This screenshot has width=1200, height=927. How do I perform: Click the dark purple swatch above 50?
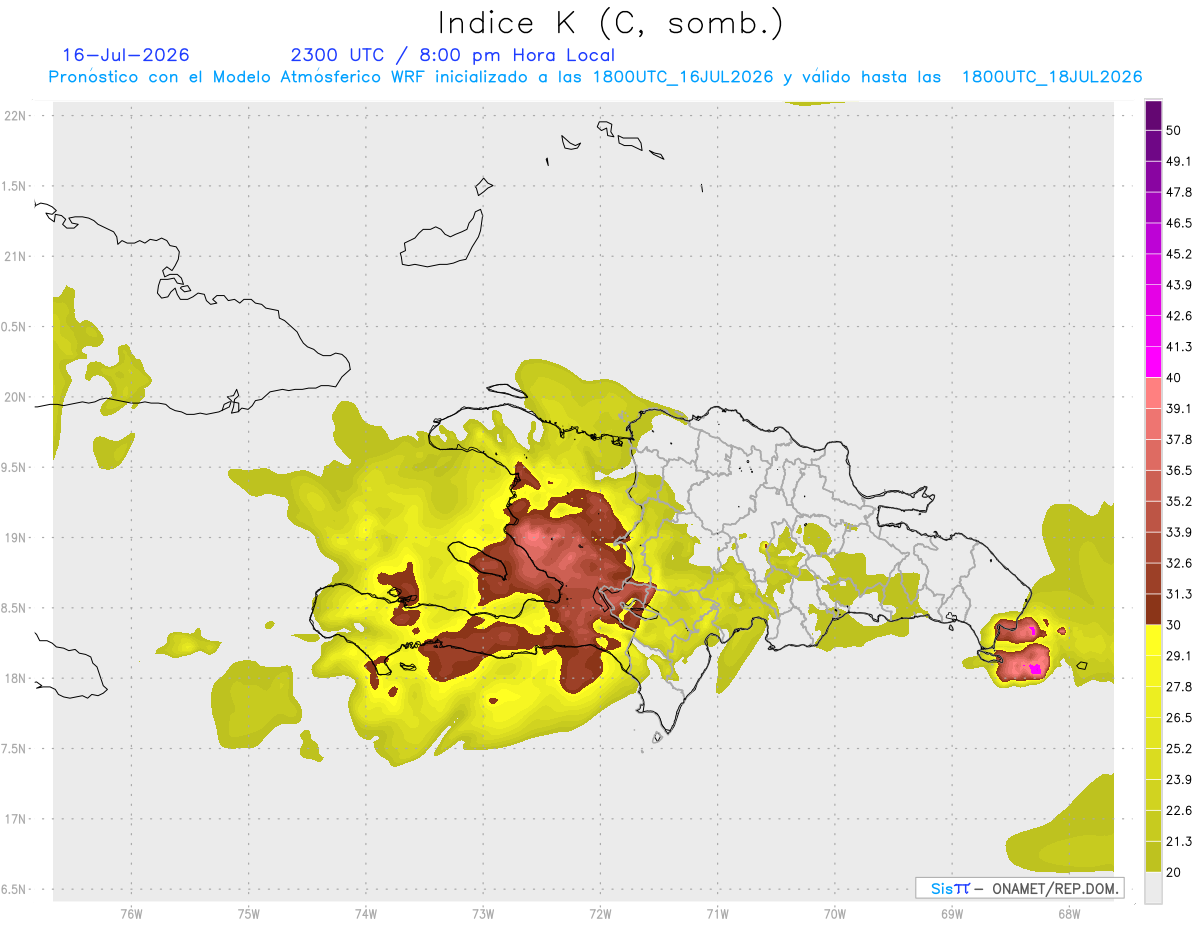pyautogui.click(x=1154, y=116)
